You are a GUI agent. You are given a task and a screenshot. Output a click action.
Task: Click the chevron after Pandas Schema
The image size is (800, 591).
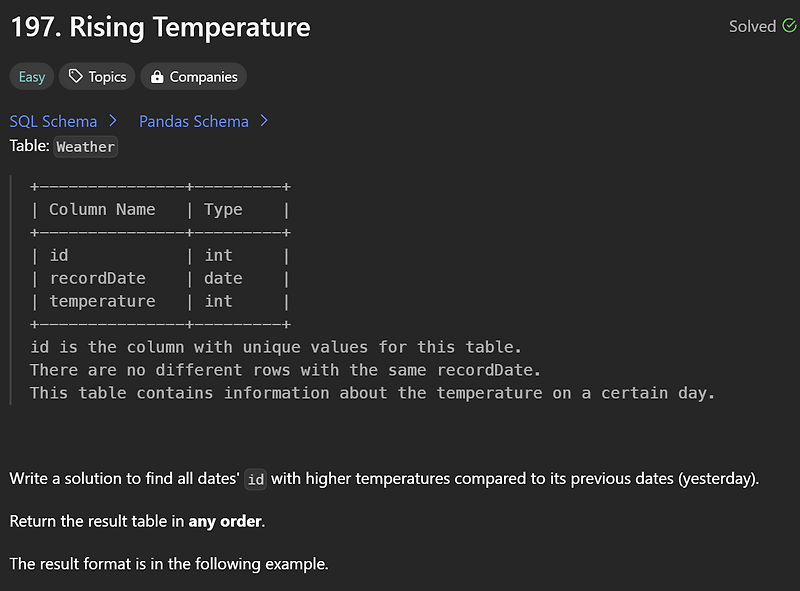coord(263,120)
